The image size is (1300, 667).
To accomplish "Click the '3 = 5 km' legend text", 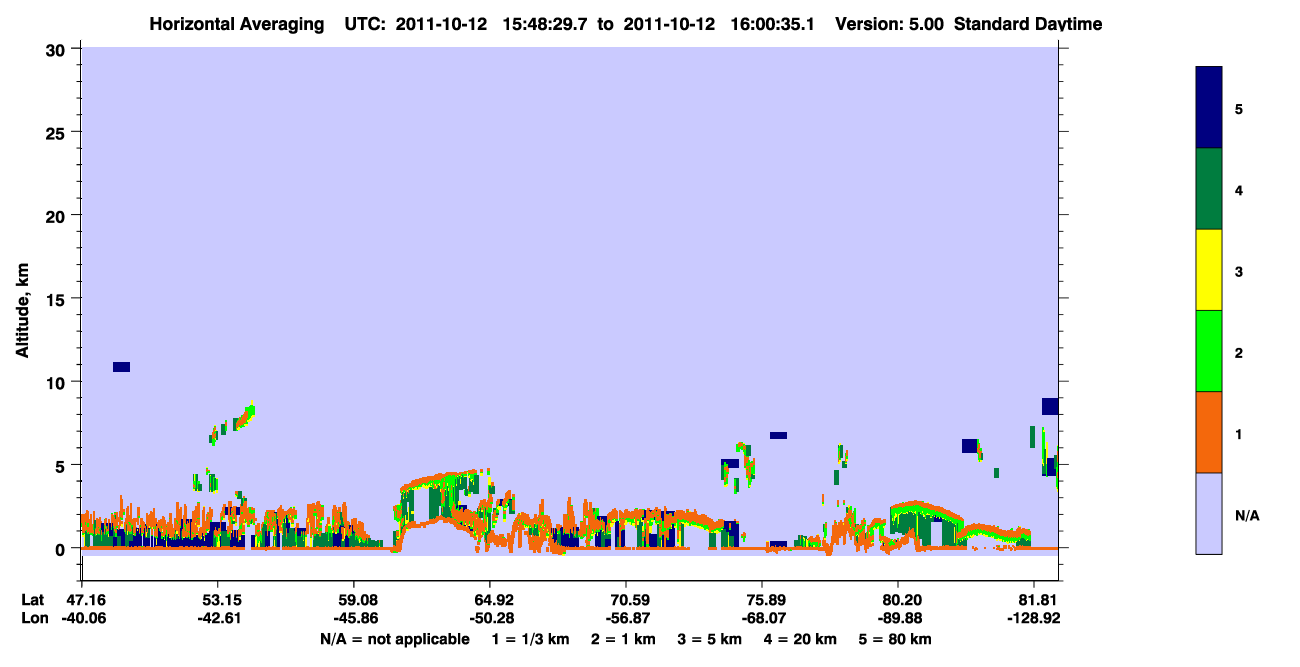I will pyautogui.click(x=710, y=639).
